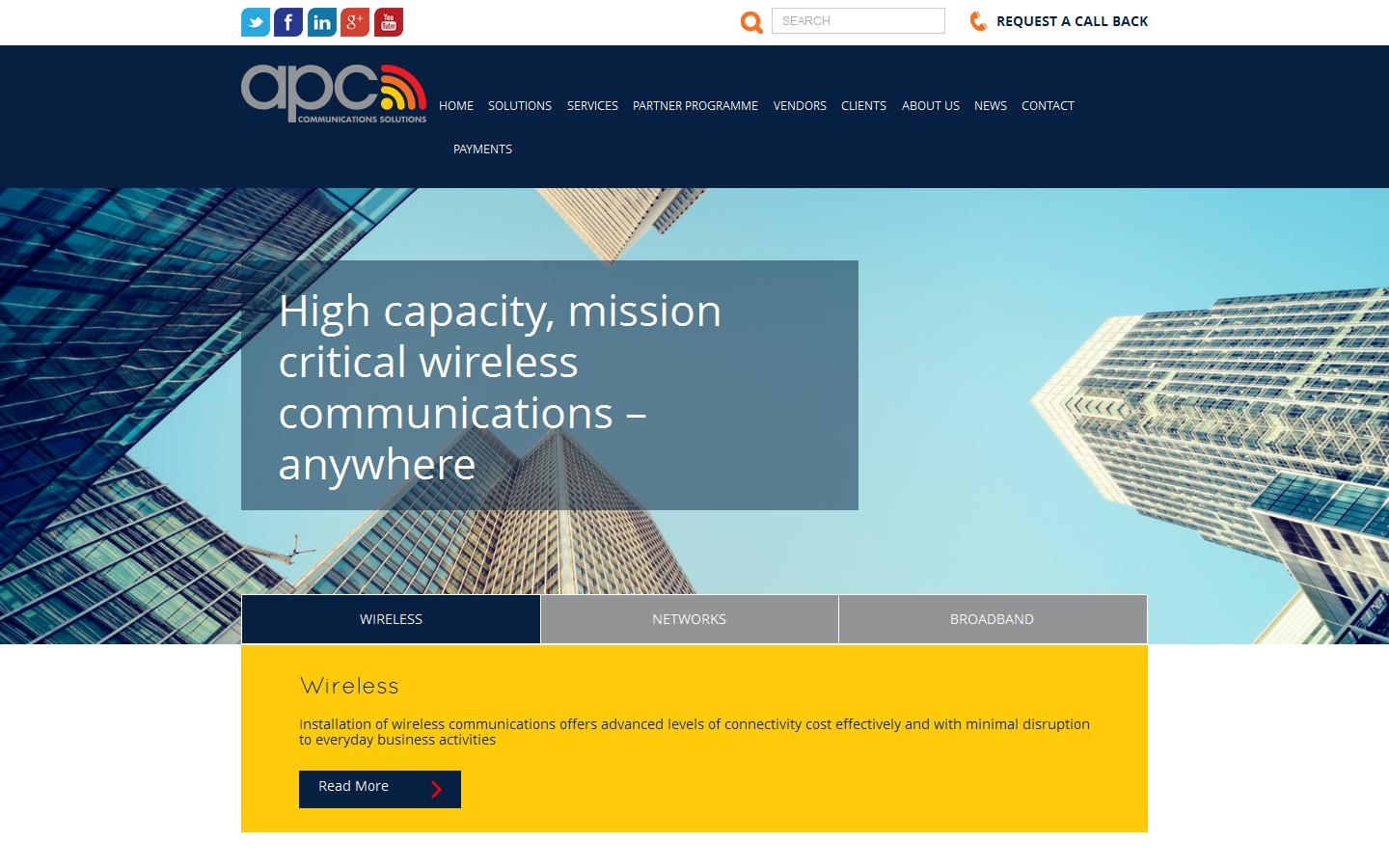Click the APC Communications Solutions logo
Screen dimensions: 1389x868
(335, 93)
